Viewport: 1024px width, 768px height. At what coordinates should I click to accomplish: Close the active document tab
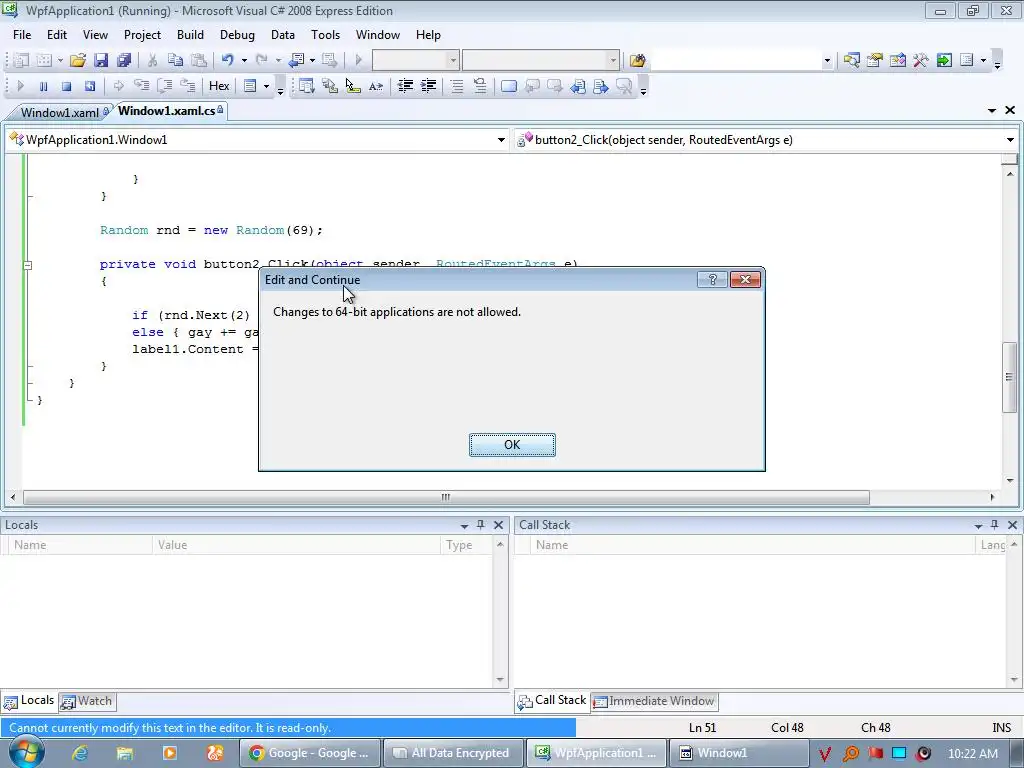click(1010, 110)
